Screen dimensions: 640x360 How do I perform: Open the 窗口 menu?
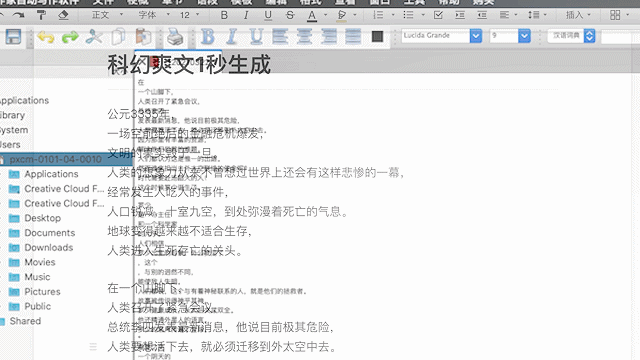(x=380, y=2)
